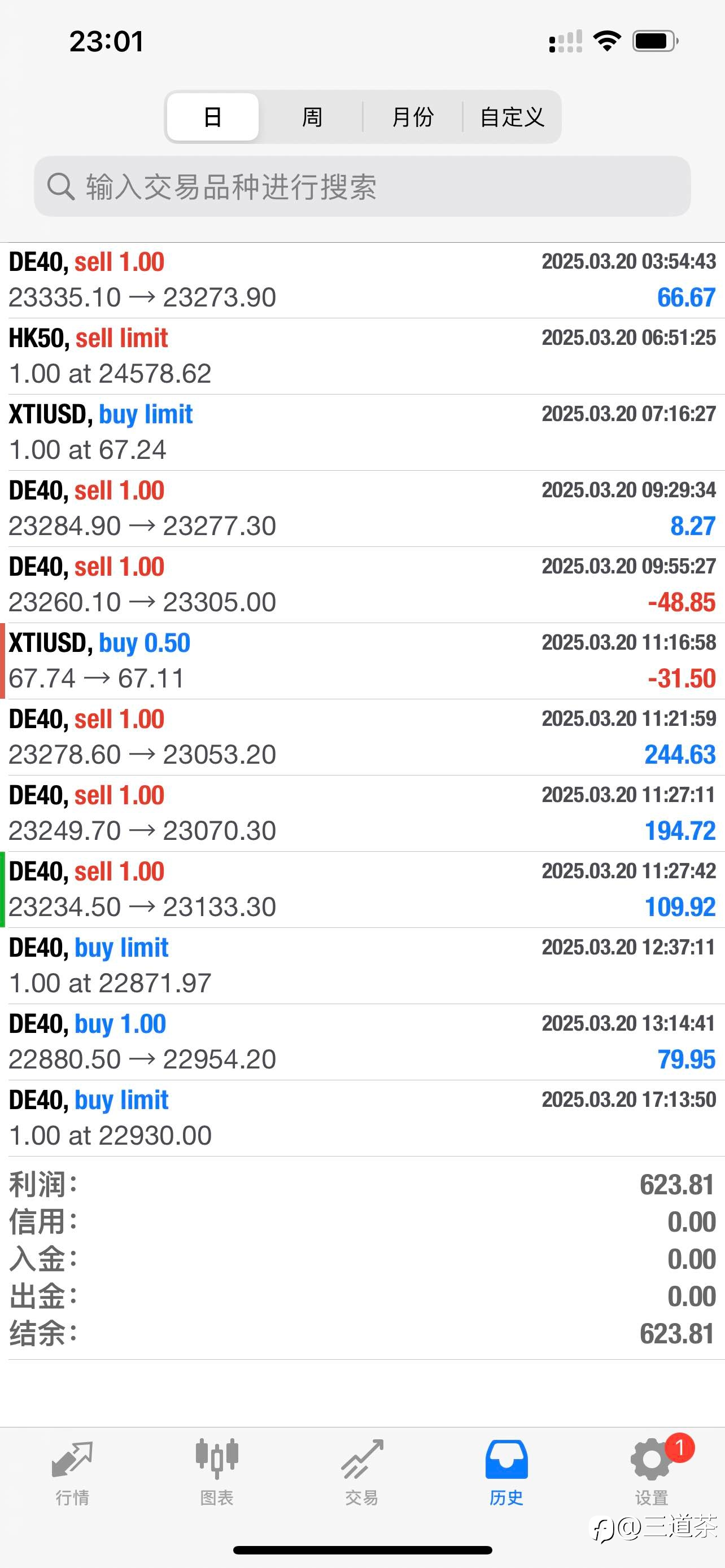Open the 设置 settings gear icon

point(650,1460)
